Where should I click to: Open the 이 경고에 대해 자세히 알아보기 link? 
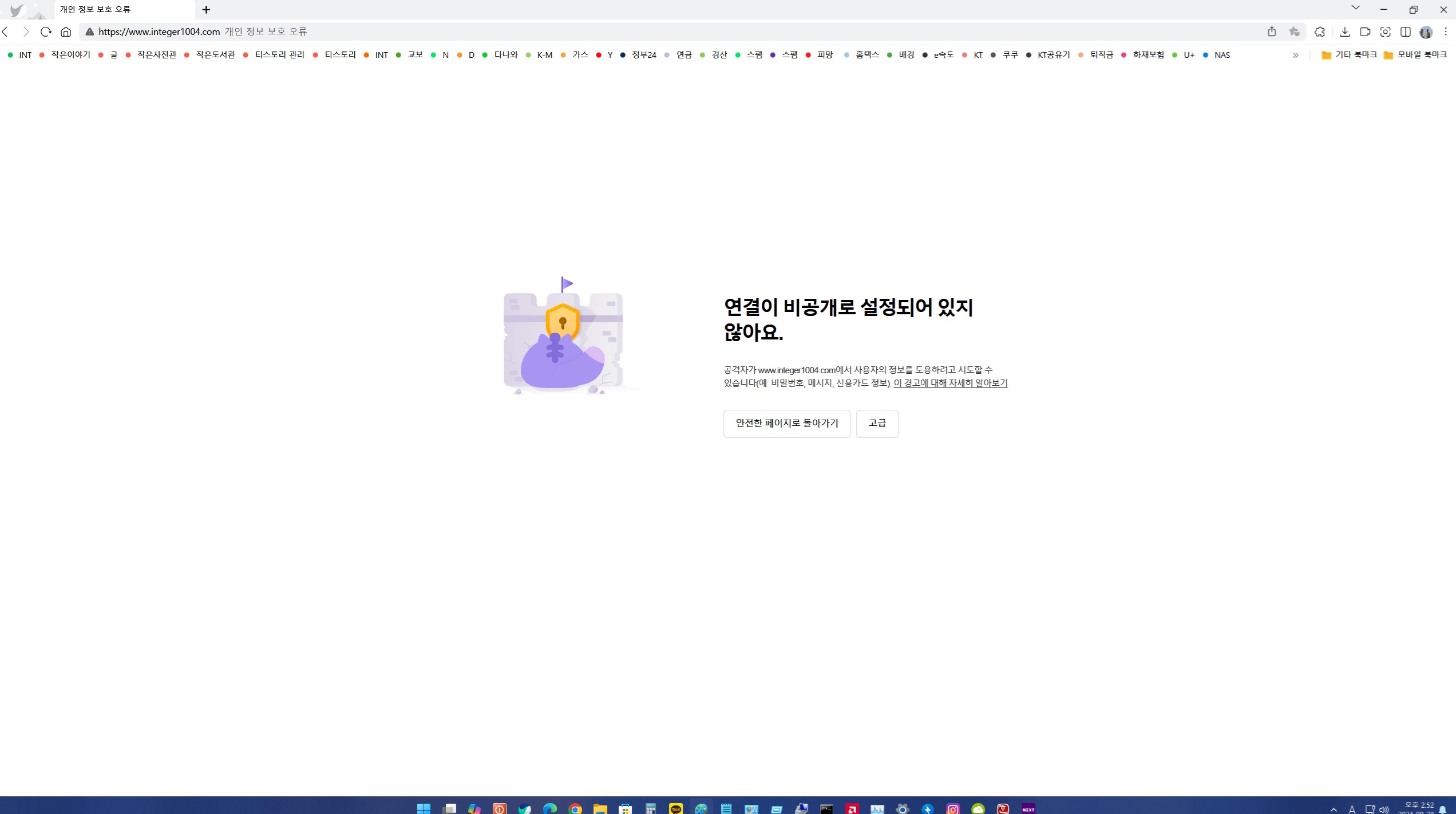(x=950, y=382)
